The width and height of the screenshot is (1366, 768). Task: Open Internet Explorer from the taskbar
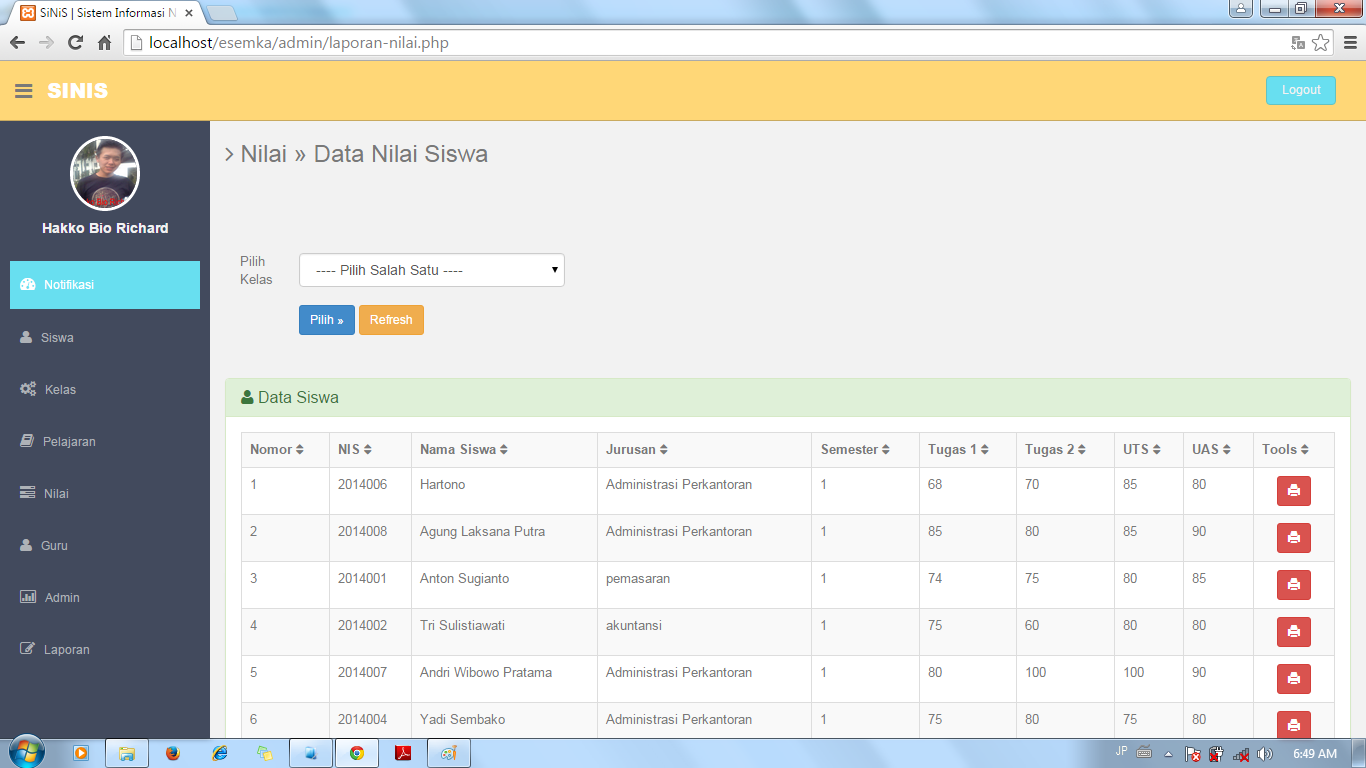tap(219, 753)
